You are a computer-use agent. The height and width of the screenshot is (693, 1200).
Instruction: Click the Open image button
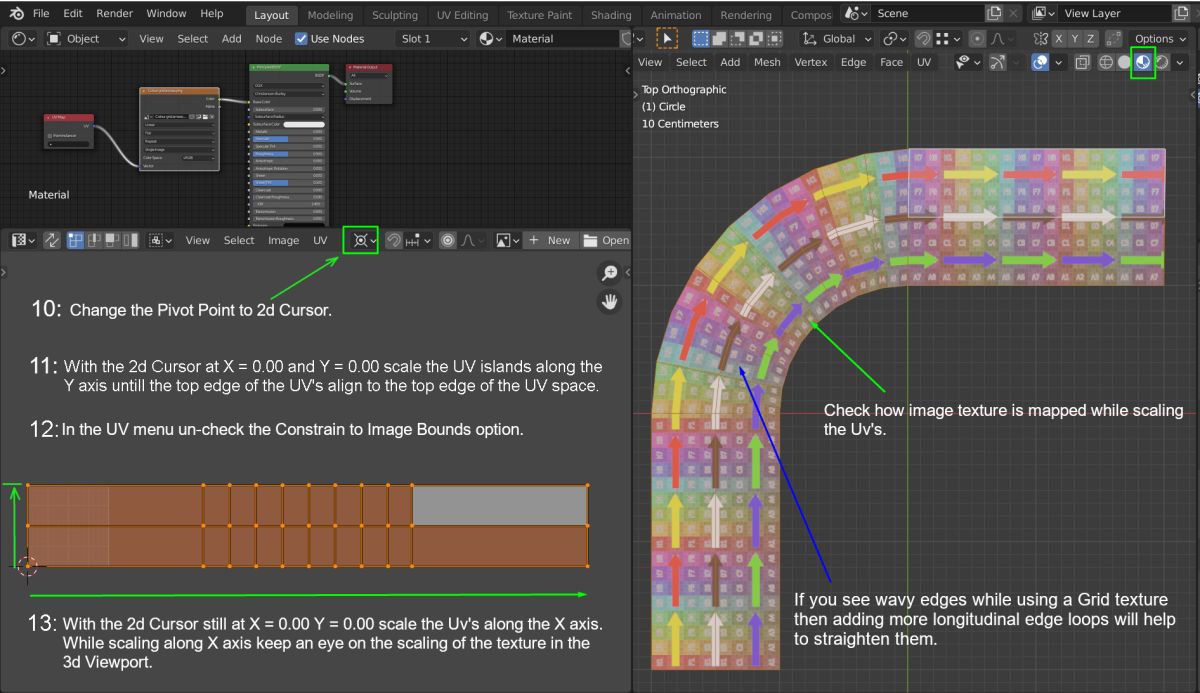pos(606,240)
